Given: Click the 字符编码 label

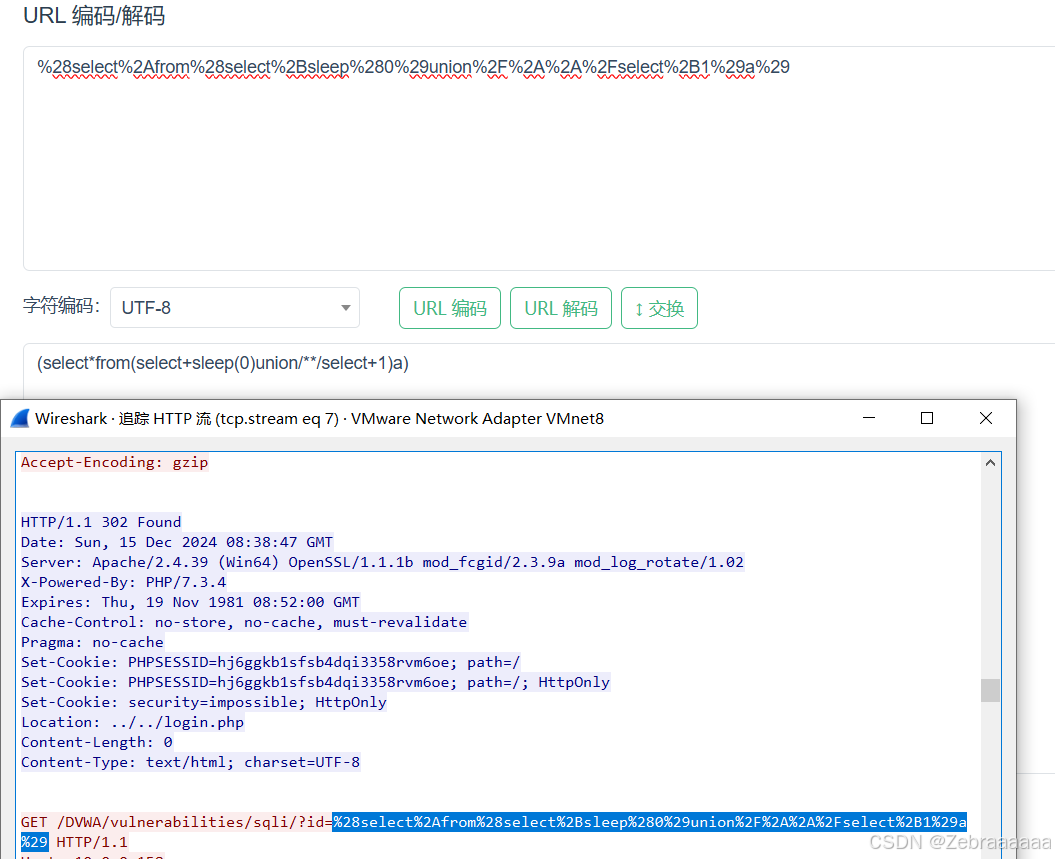Looking at the screenshot, I should pos(61,306).
